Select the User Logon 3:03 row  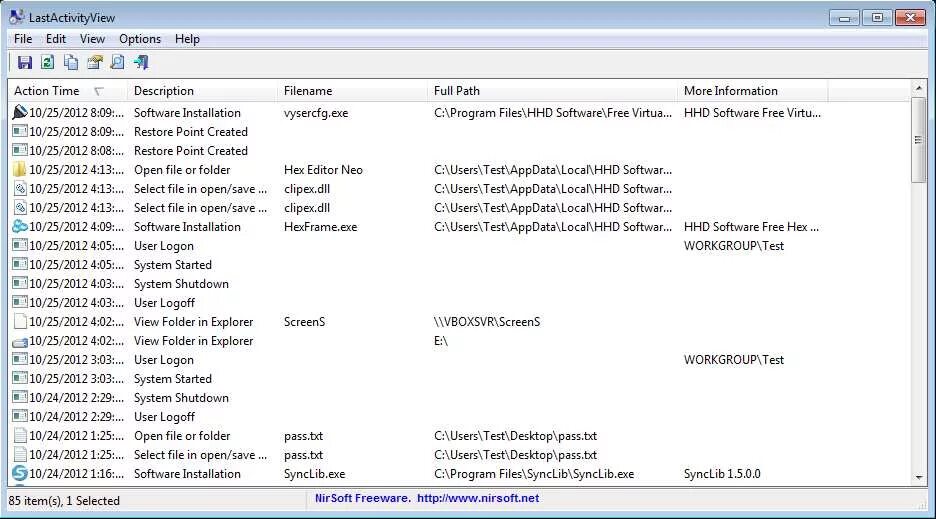460,360
